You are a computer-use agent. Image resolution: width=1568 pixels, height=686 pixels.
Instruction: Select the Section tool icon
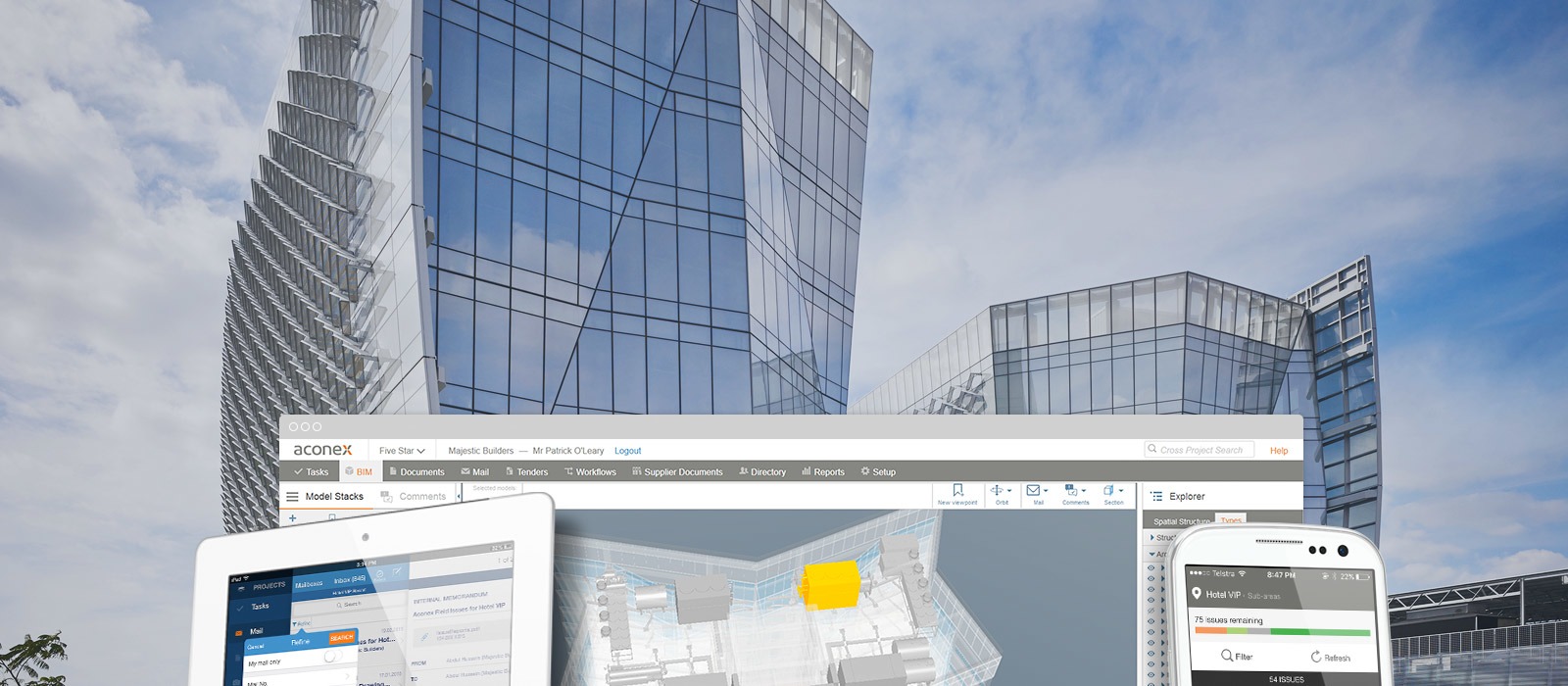(1110, 491)
